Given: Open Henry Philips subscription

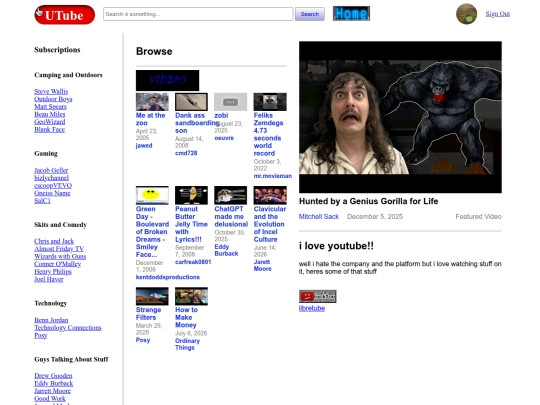Looking at the screenshot, I should tap(53, 271).
